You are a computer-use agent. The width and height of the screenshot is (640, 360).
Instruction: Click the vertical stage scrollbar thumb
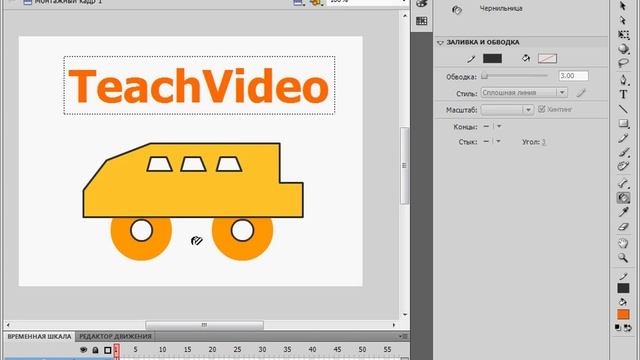pos(404,165)
